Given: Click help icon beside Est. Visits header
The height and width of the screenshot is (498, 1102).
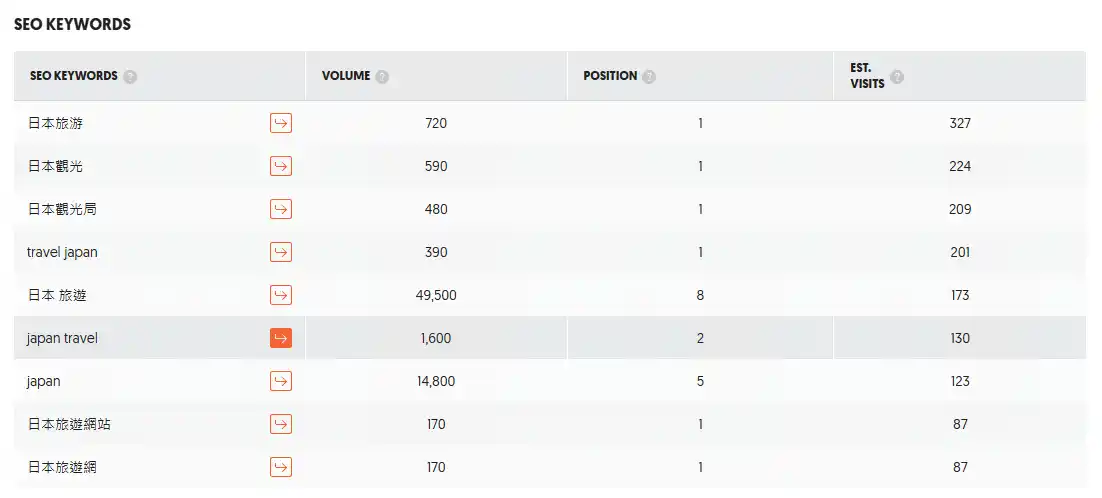Looking at the screenshot, I should 897,77.
